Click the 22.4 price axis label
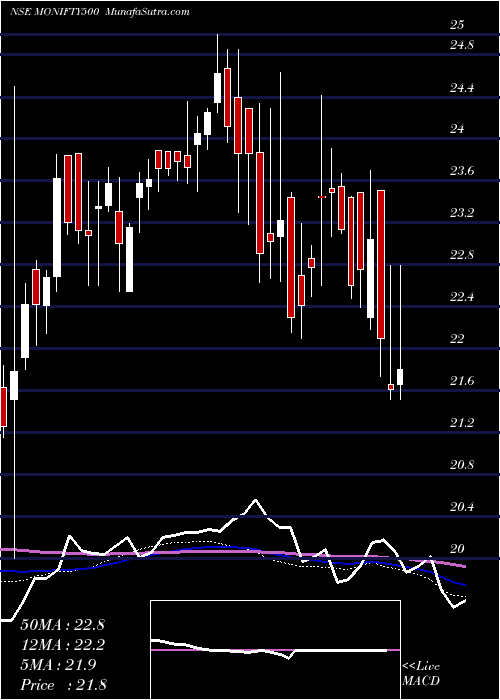 461,297
